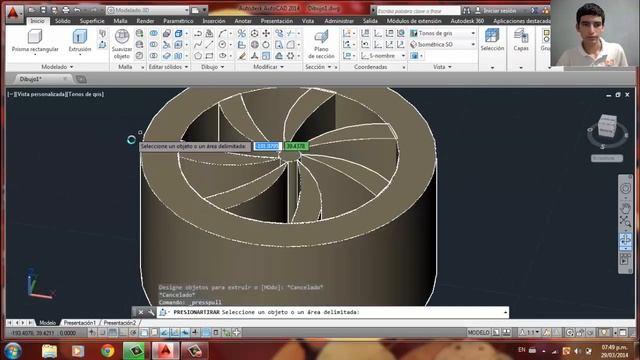The image size is (640, 360).
Task: Click the Save icon in quick access toolbar
Action: (x=43, y=10)
